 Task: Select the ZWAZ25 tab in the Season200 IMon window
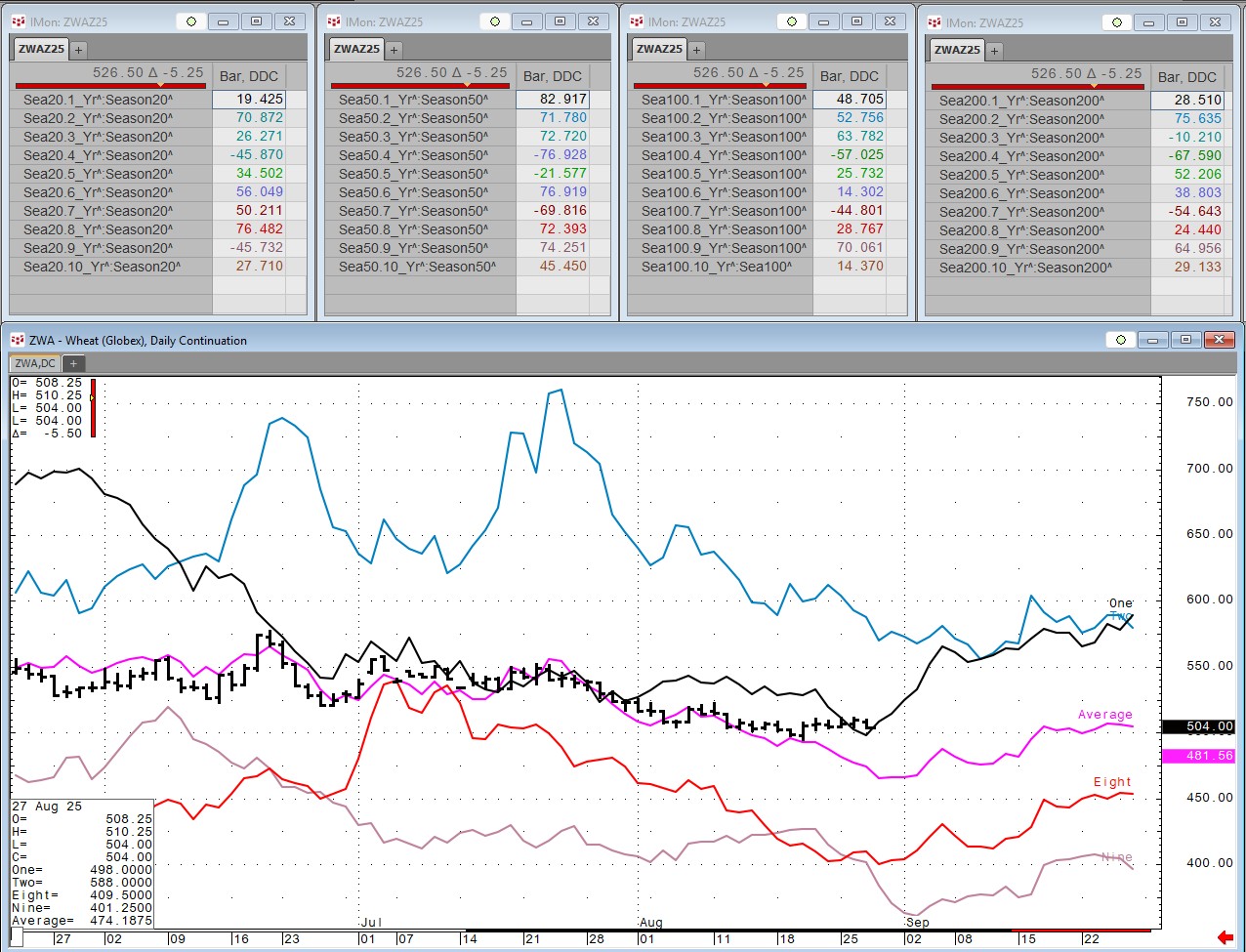coord(958,50)
